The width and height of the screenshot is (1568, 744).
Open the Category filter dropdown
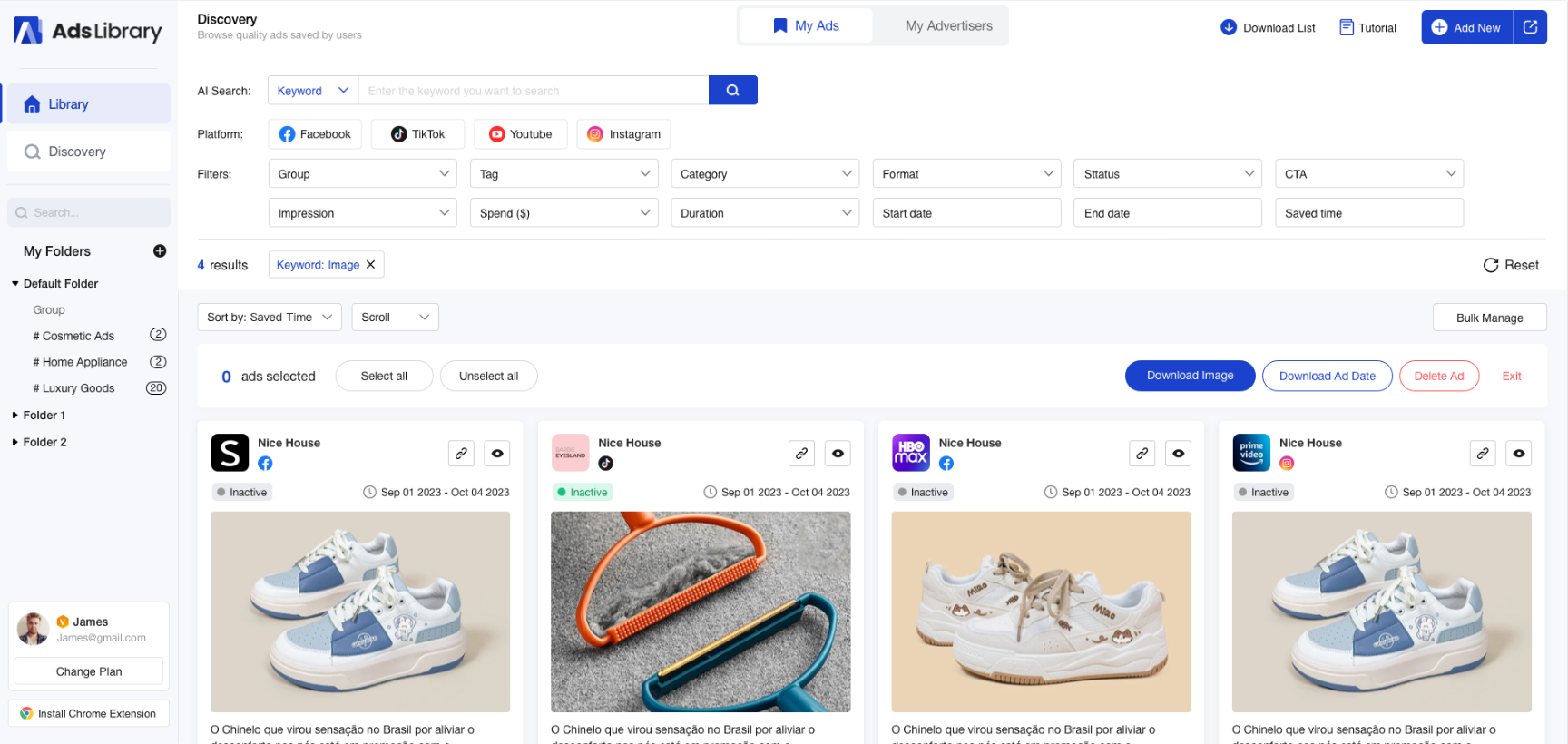[765, 174]
